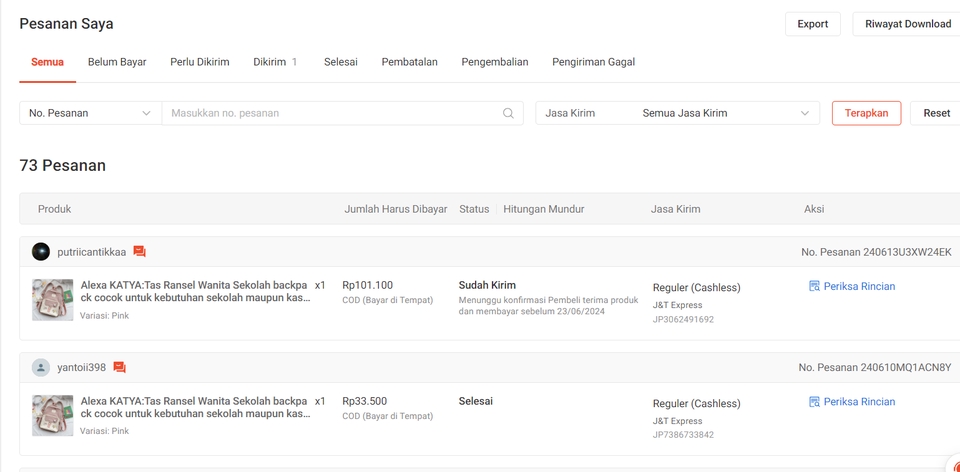Click the search magnifier icon
960x472 pixels.
(508, 113)
